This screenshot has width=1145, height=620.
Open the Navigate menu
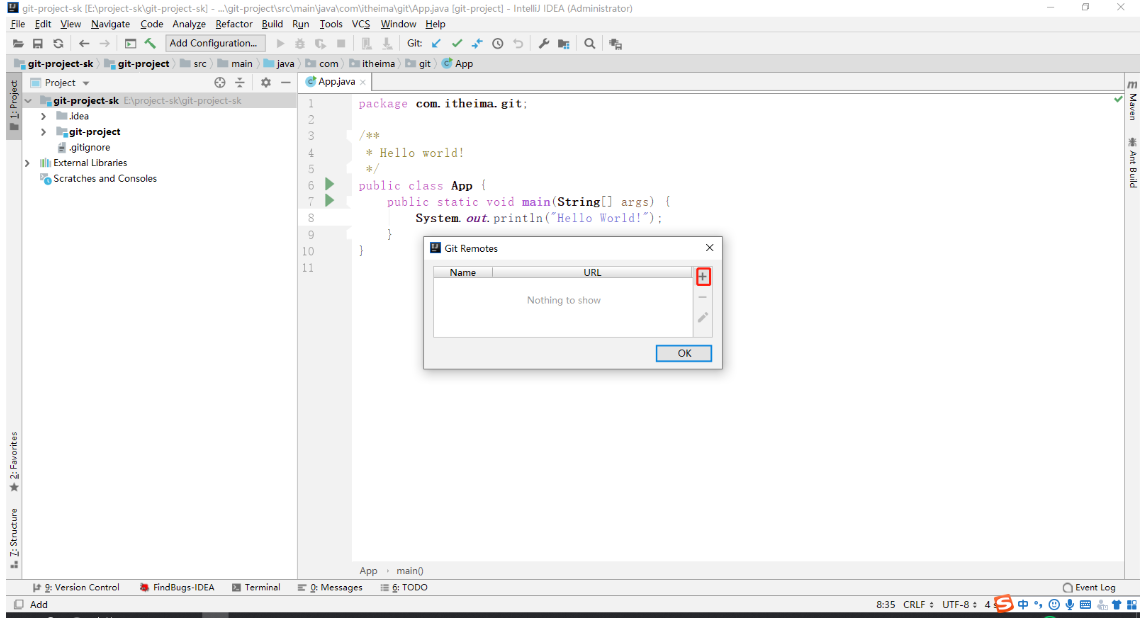(110, 24)
